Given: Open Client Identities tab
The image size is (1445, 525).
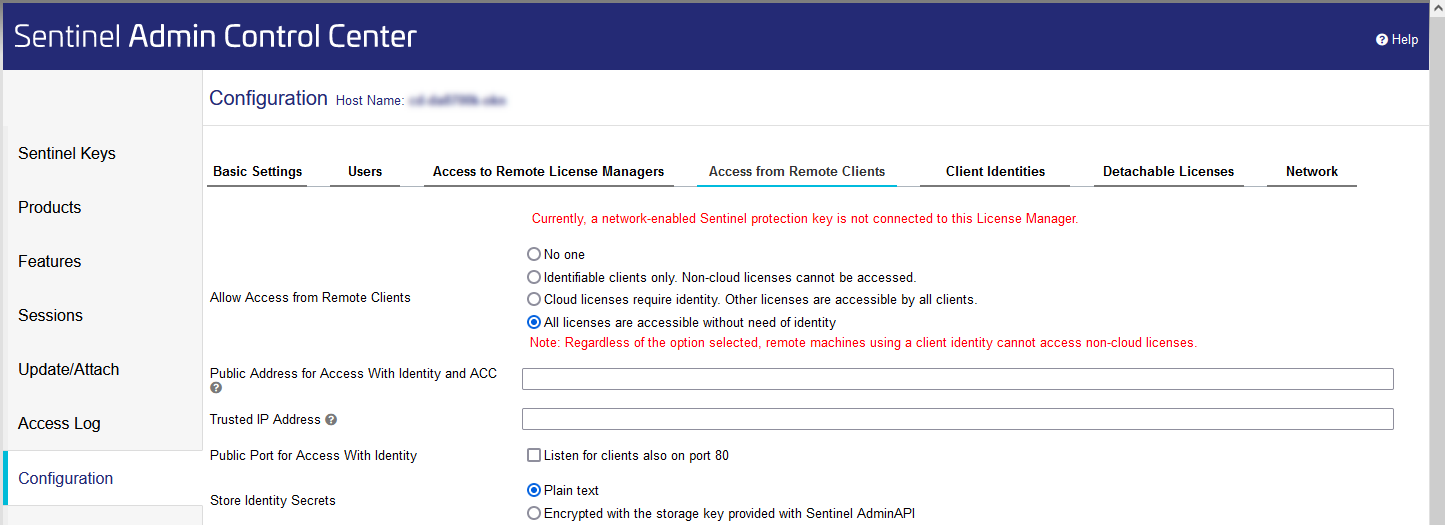Looking at the screenshot, I should [x=996, y=171].
